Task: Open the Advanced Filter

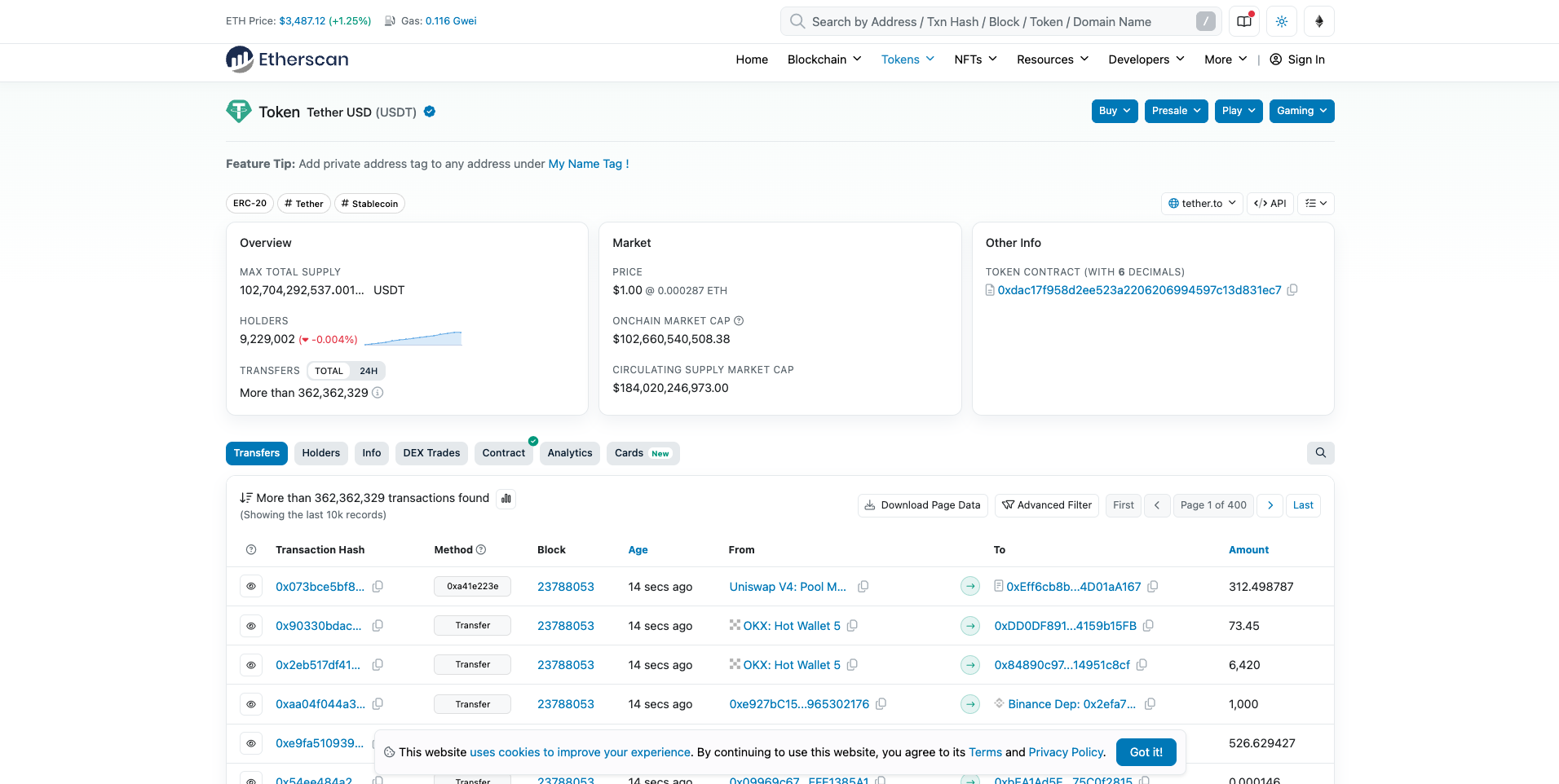Action: tap(1047, 505)
